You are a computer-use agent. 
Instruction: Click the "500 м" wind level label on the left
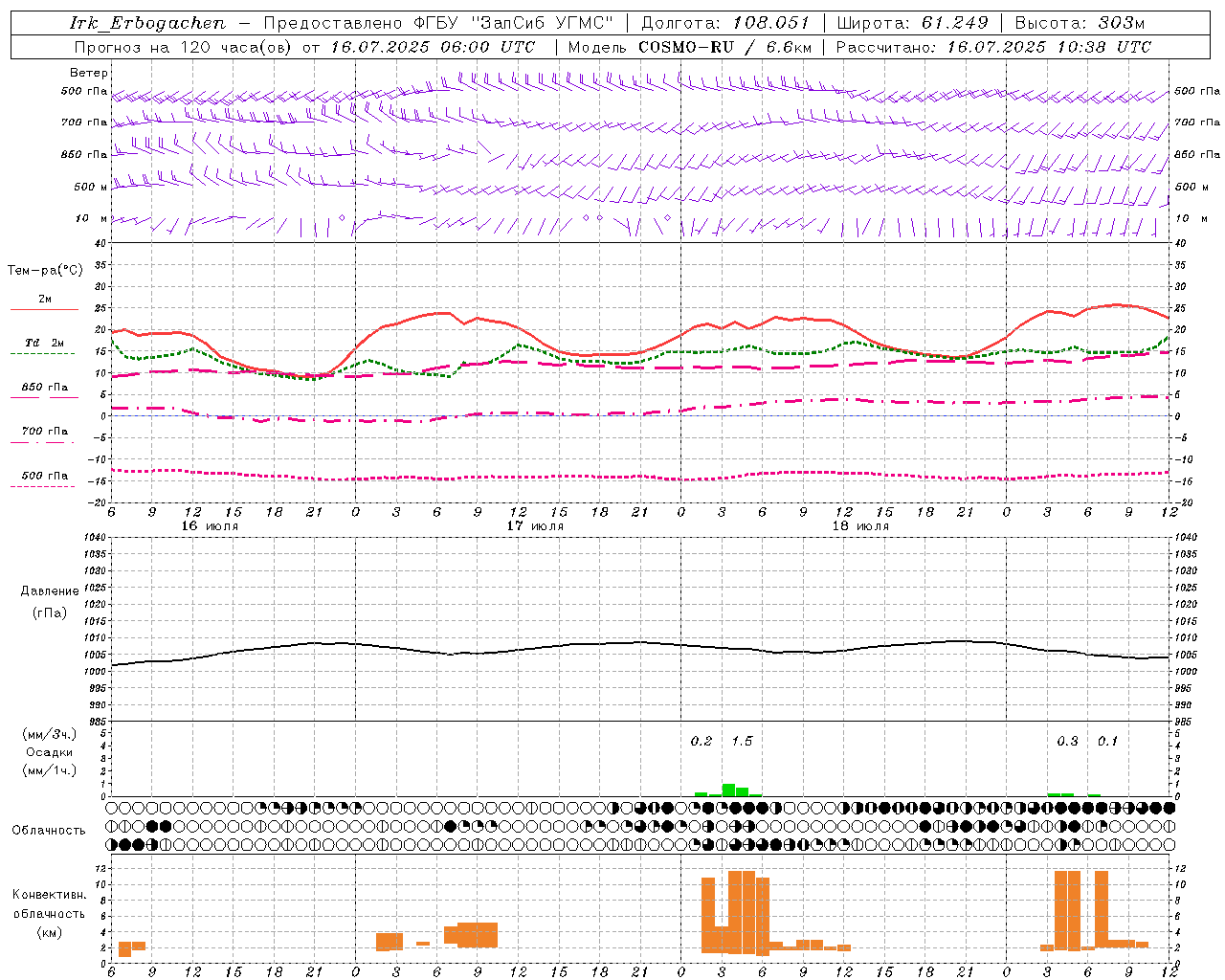click(x=91, y=188)
